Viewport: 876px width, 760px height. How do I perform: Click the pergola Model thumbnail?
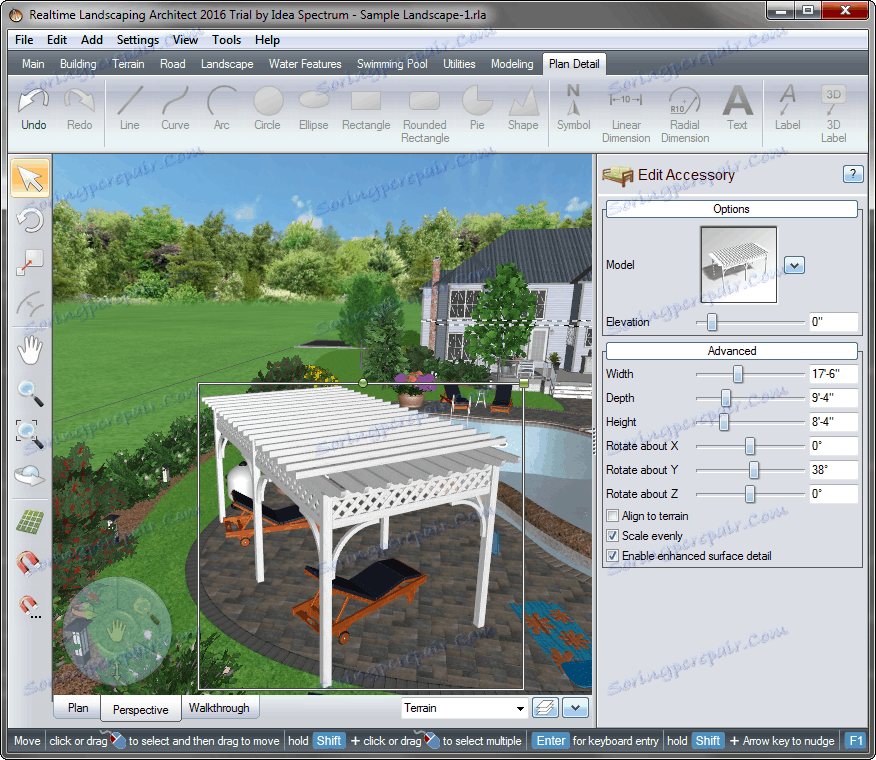[739, 264]
